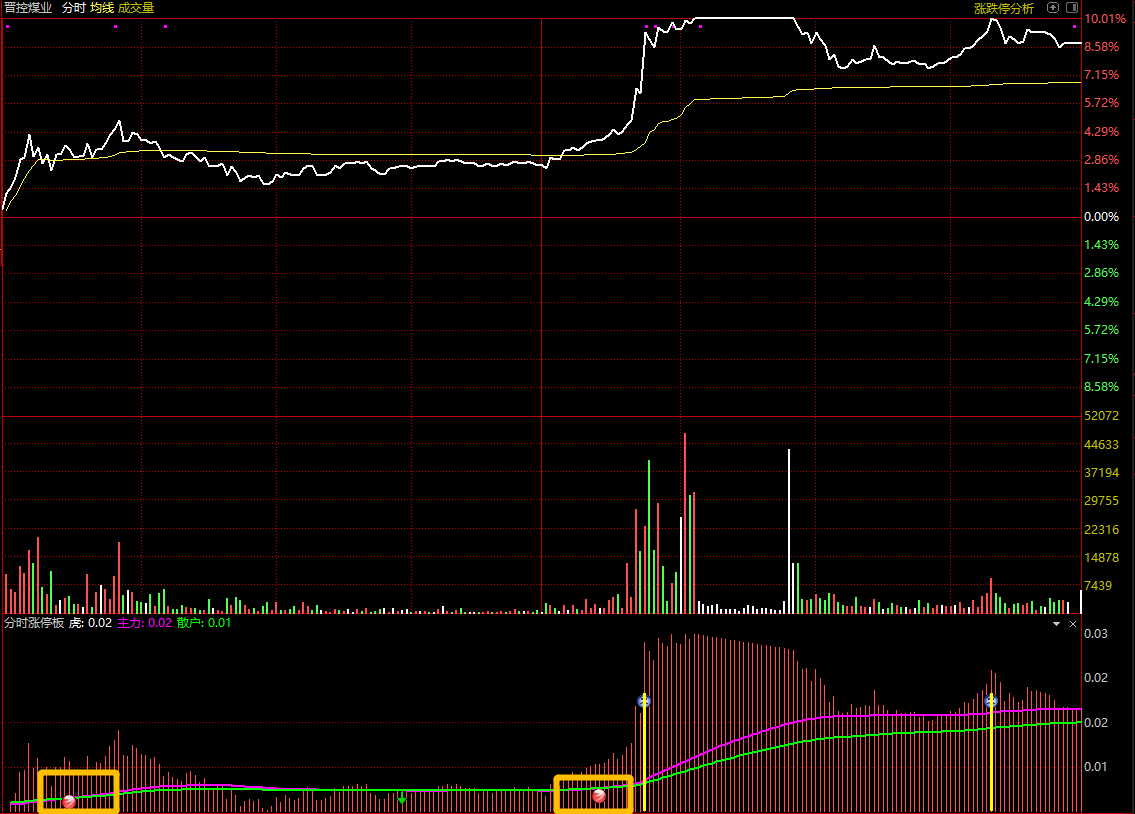Click the 10.01% limit-up axis label

point(1105,19)
